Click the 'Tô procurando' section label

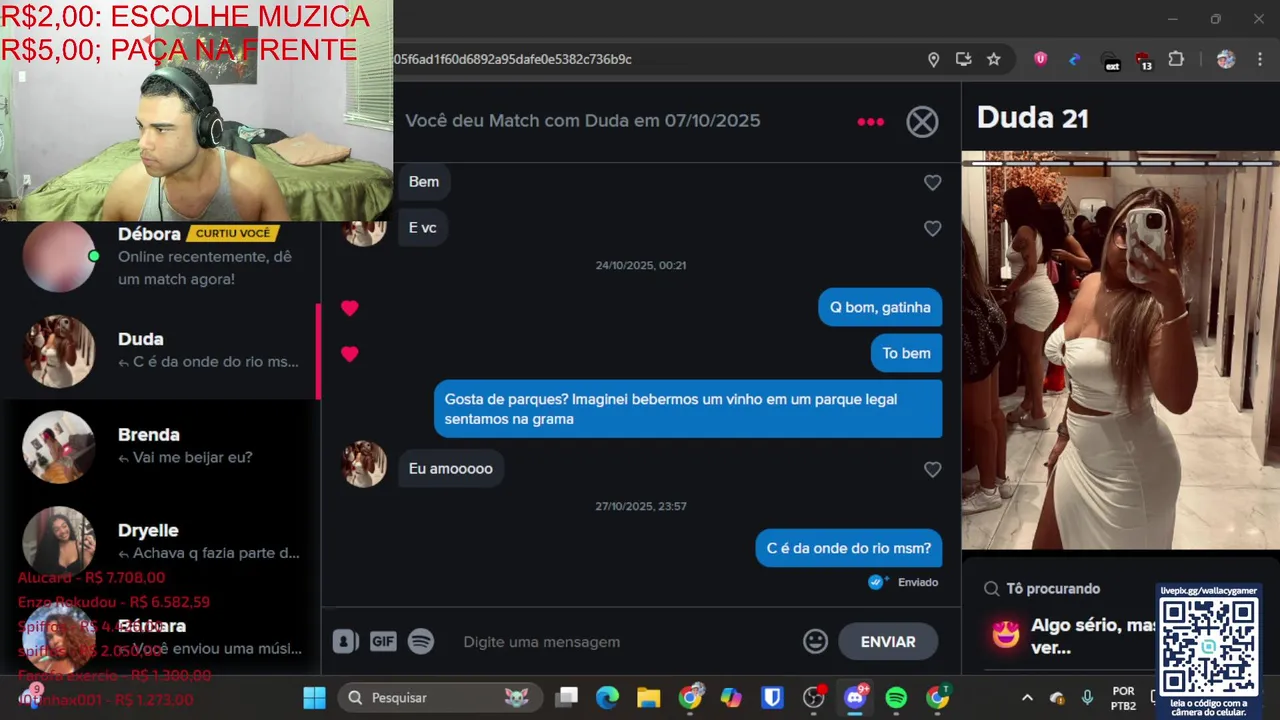(1053, 589)
